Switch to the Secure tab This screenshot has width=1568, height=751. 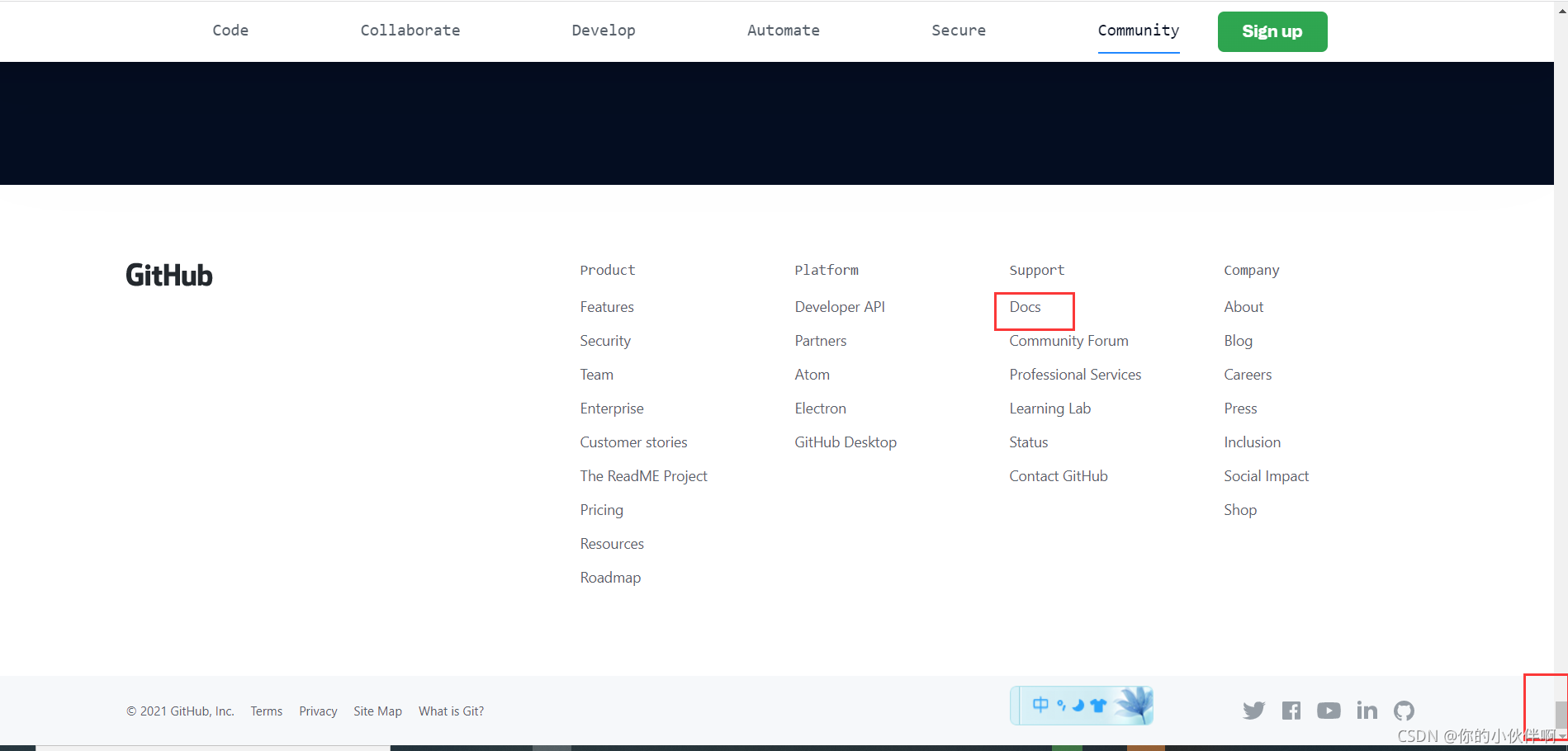[959, 31]
